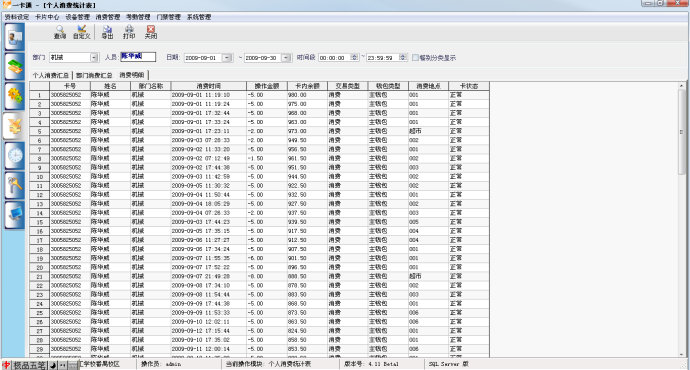The height and width of the screenshot is (370, 690).
Task: Click the 姓名 column header
Action: pyautogui.click(x=110, y=86)
